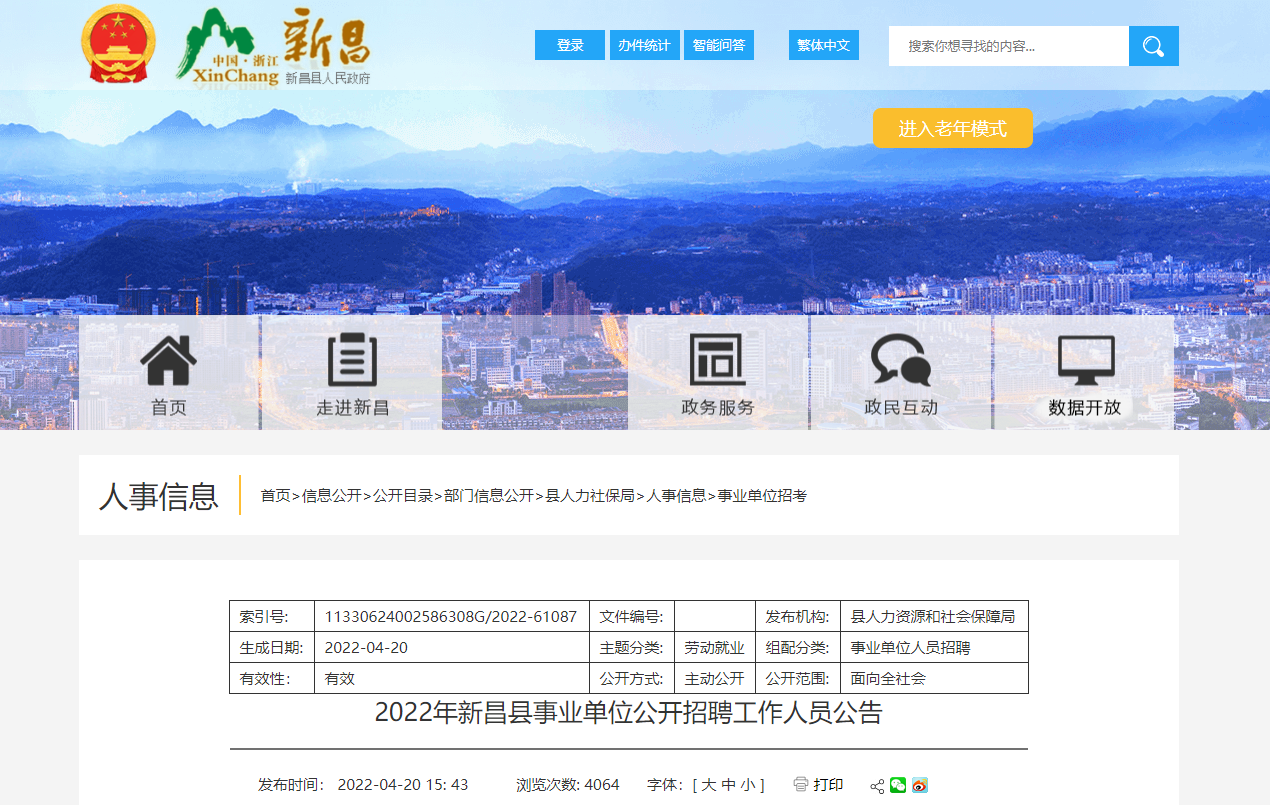Open 办件统计 in top bar

[x=644, y=45]
